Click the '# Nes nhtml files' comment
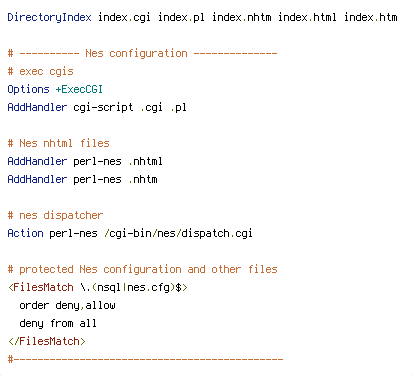 click(x=58, y=143)
